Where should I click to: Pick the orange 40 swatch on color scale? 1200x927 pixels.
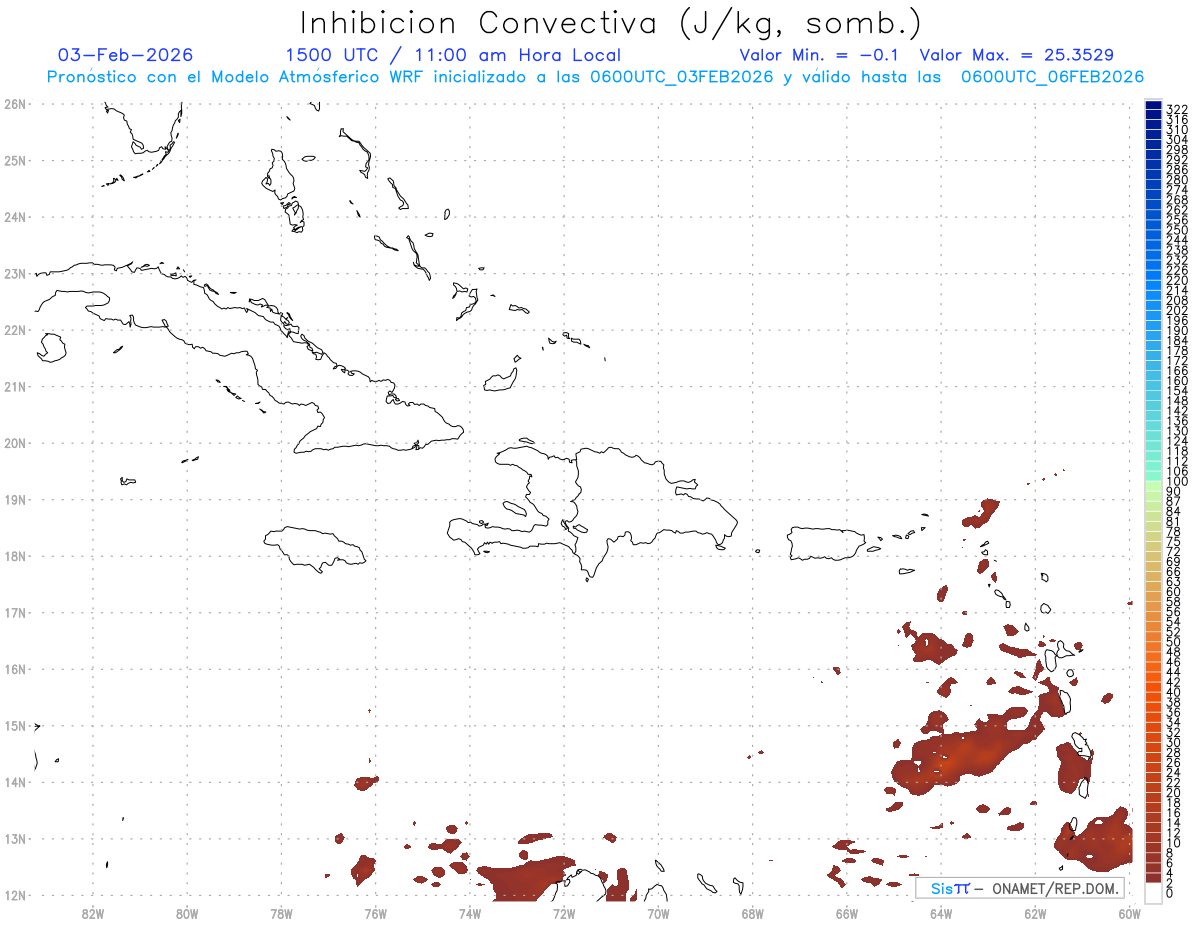(1153, 692)
